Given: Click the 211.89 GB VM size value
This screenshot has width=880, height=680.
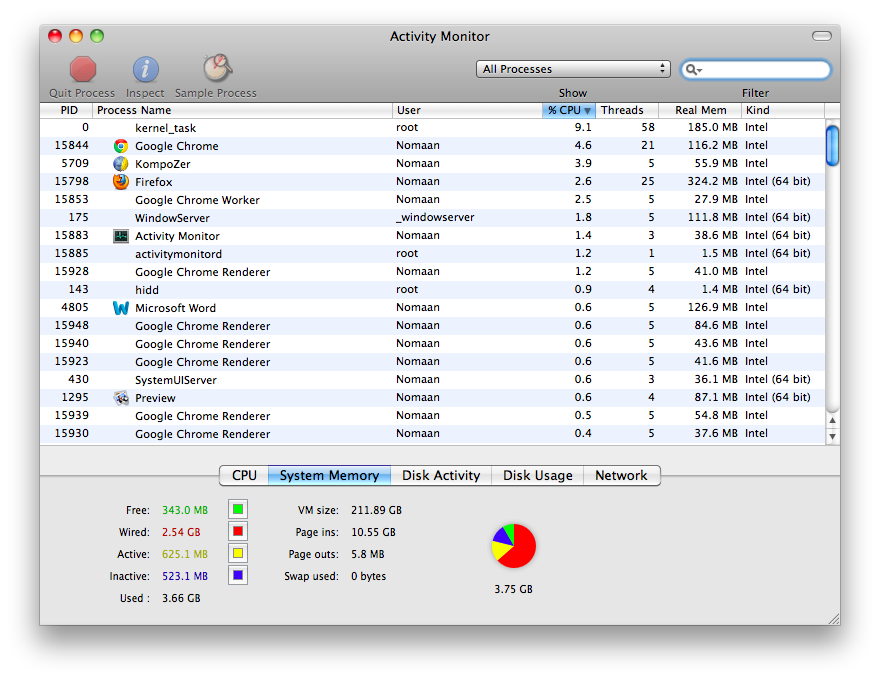Looking at the screenshot, I should 377,510.
